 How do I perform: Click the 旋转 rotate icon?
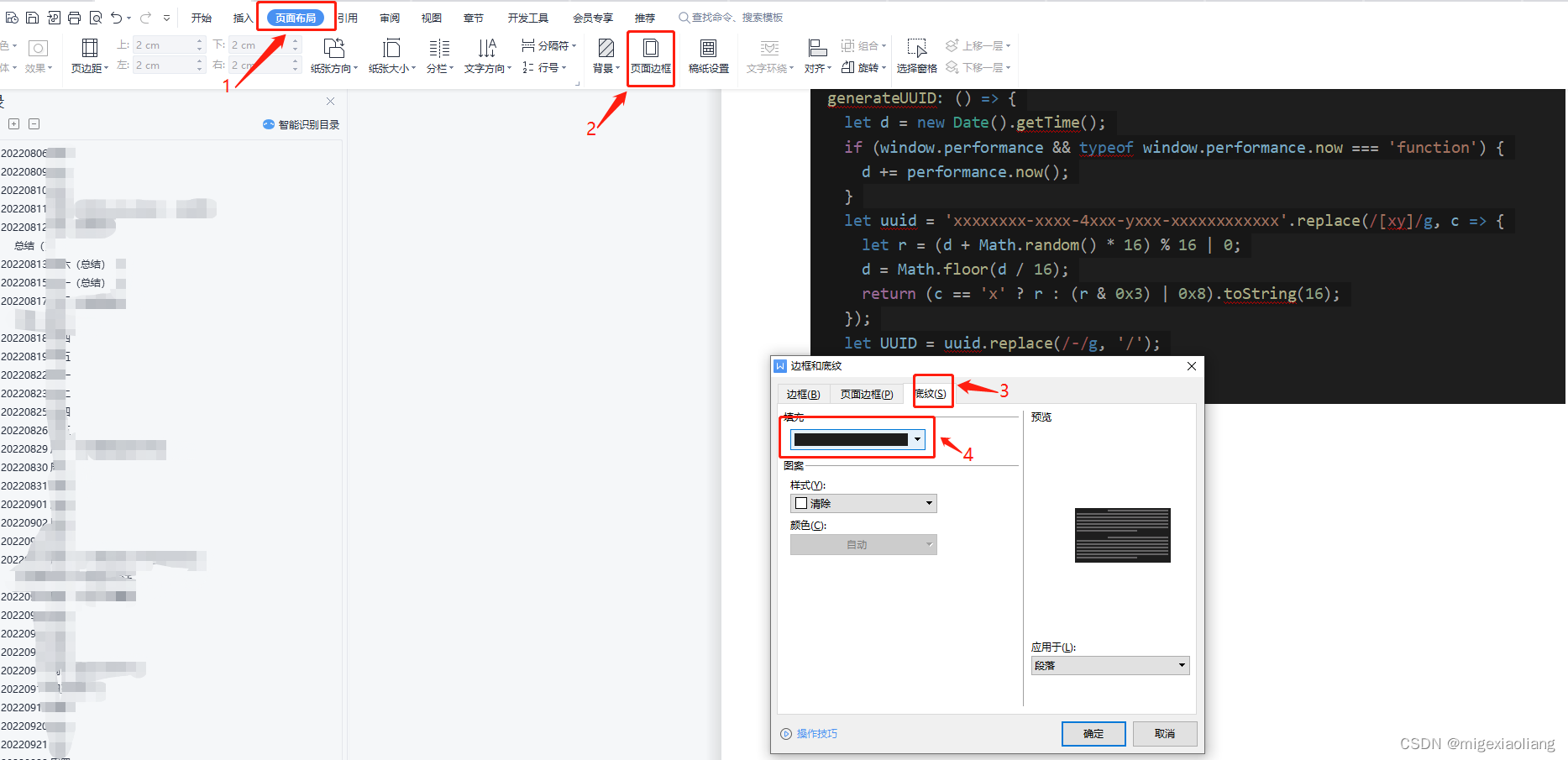click(848, 67)
